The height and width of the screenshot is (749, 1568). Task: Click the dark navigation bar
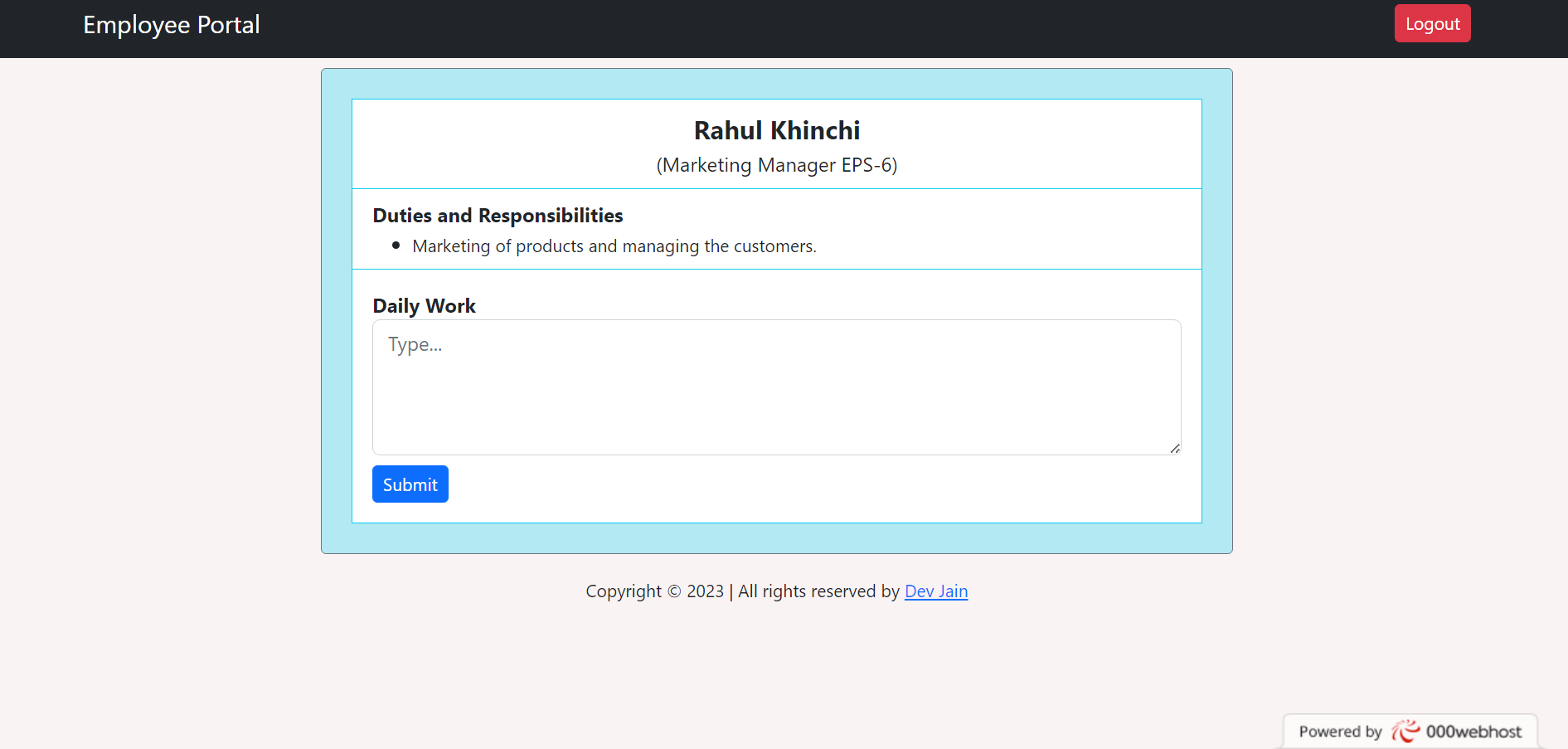tap(746, 28)
